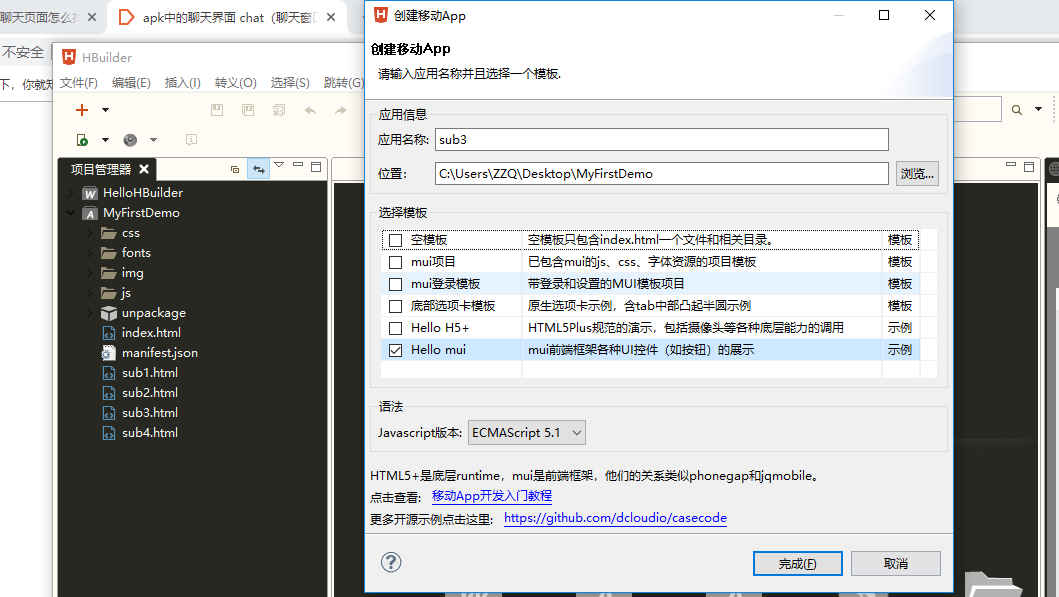Click the 完成(F) finish button

click(x=798, y=563)
